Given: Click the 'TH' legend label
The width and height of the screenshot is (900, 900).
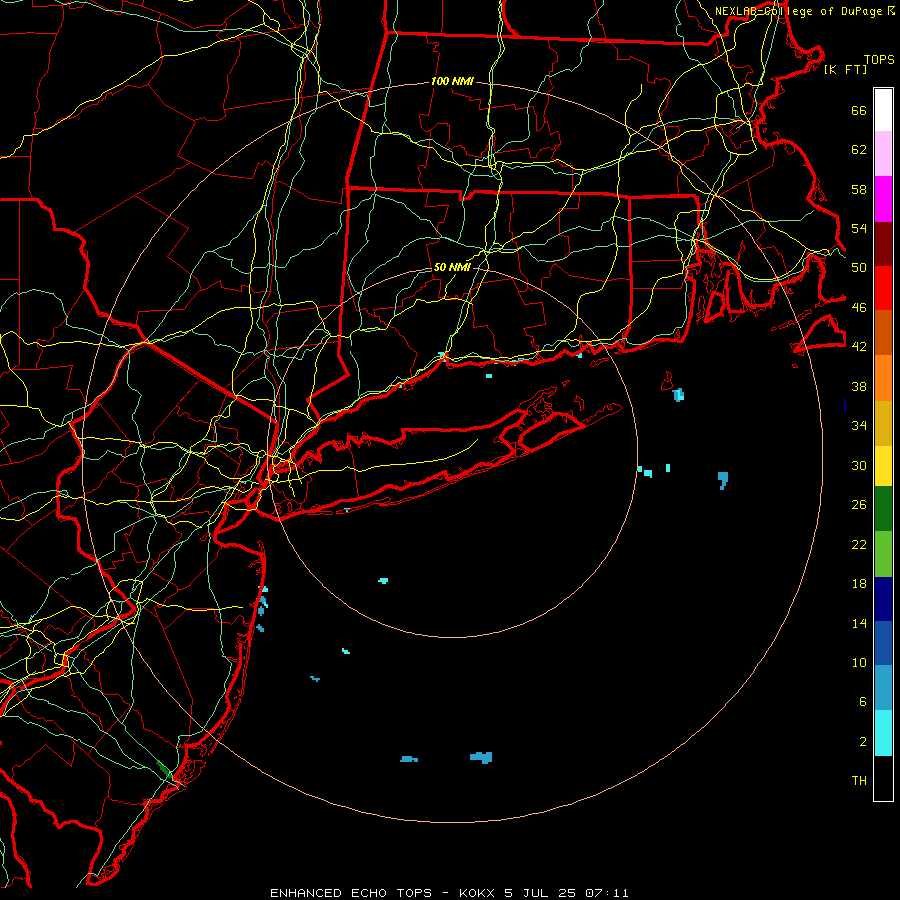Looking at the screenshot, I should pos(859,780).
